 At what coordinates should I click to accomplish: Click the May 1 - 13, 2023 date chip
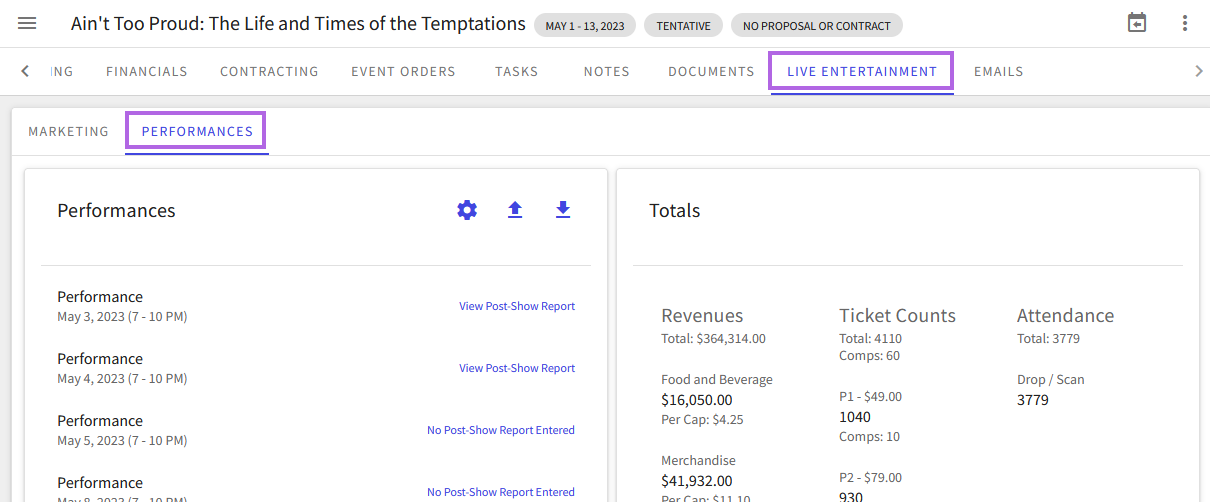pos(585,26)
